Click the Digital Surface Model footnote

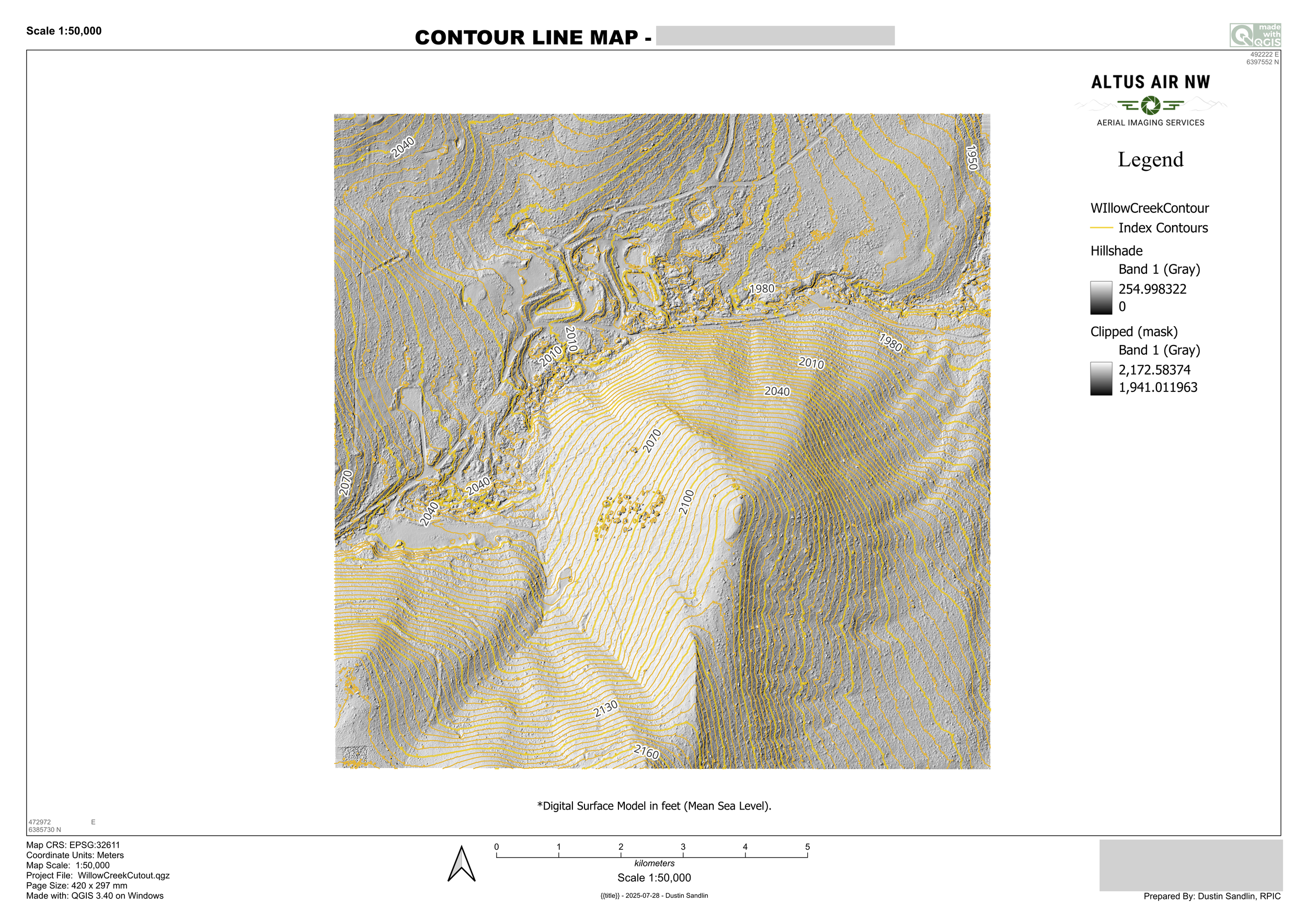(654, 806)
